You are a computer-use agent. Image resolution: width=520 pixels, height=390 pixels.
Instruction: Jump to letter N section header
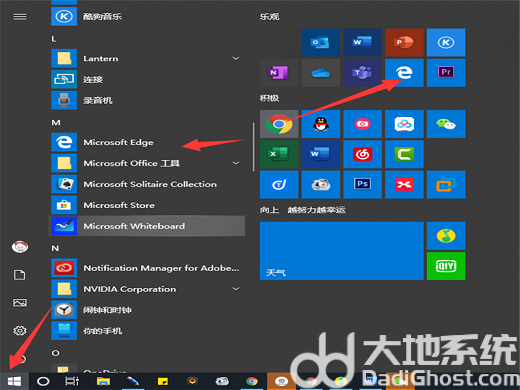click(x=55, y=248)
